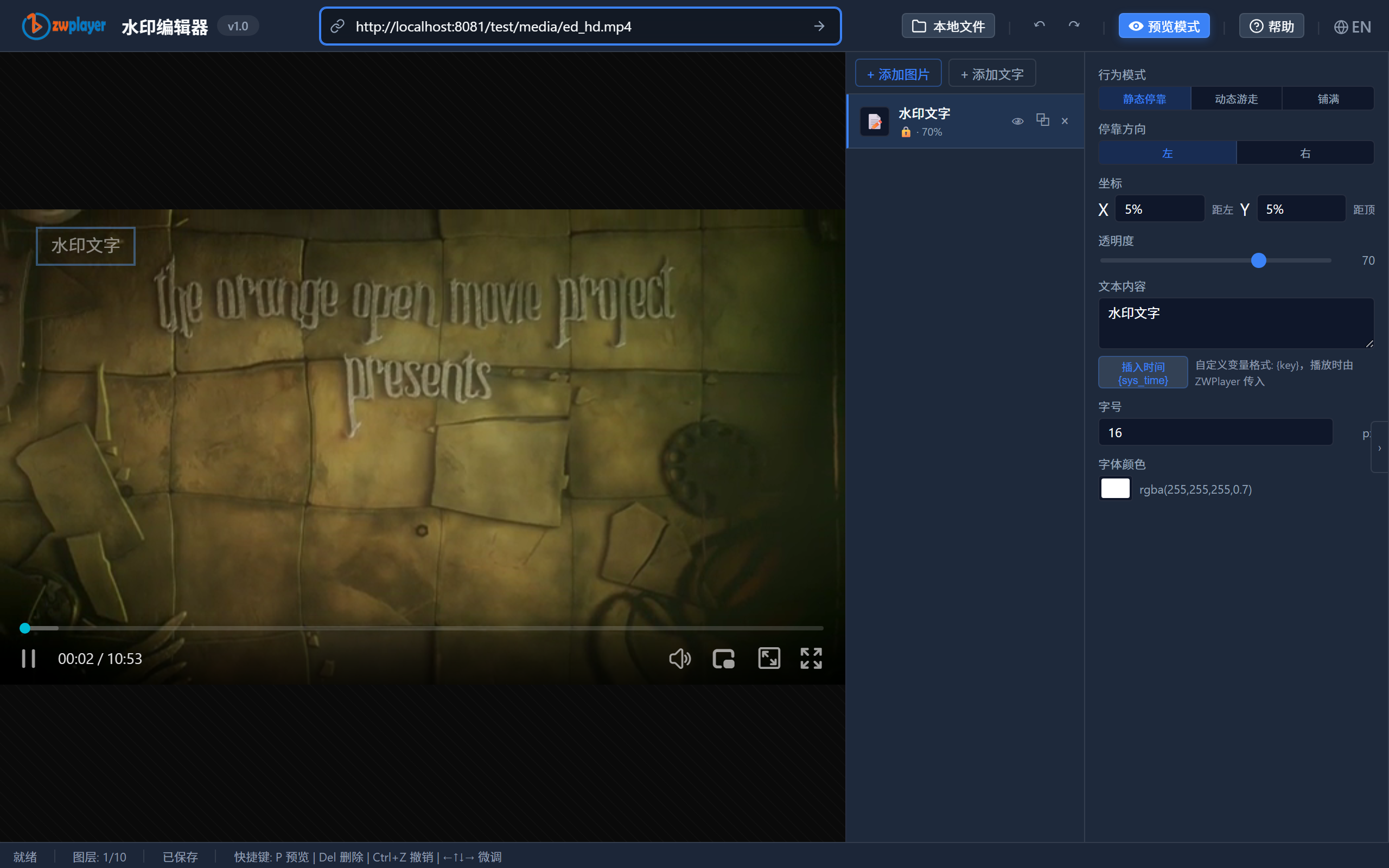Open local file picker
The image size is (1389, 868).
click(x=948, y=26)
